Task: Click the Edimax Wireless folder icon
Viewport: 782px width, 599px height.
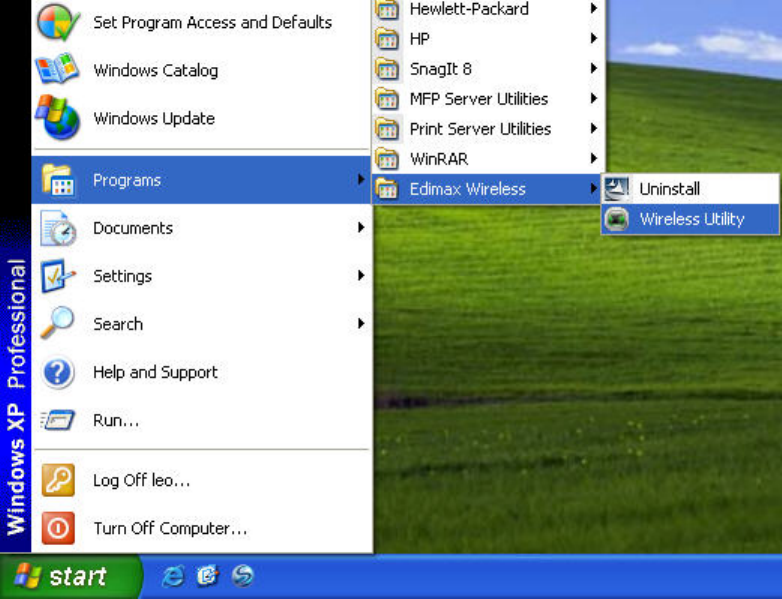Action: [387, 189]
